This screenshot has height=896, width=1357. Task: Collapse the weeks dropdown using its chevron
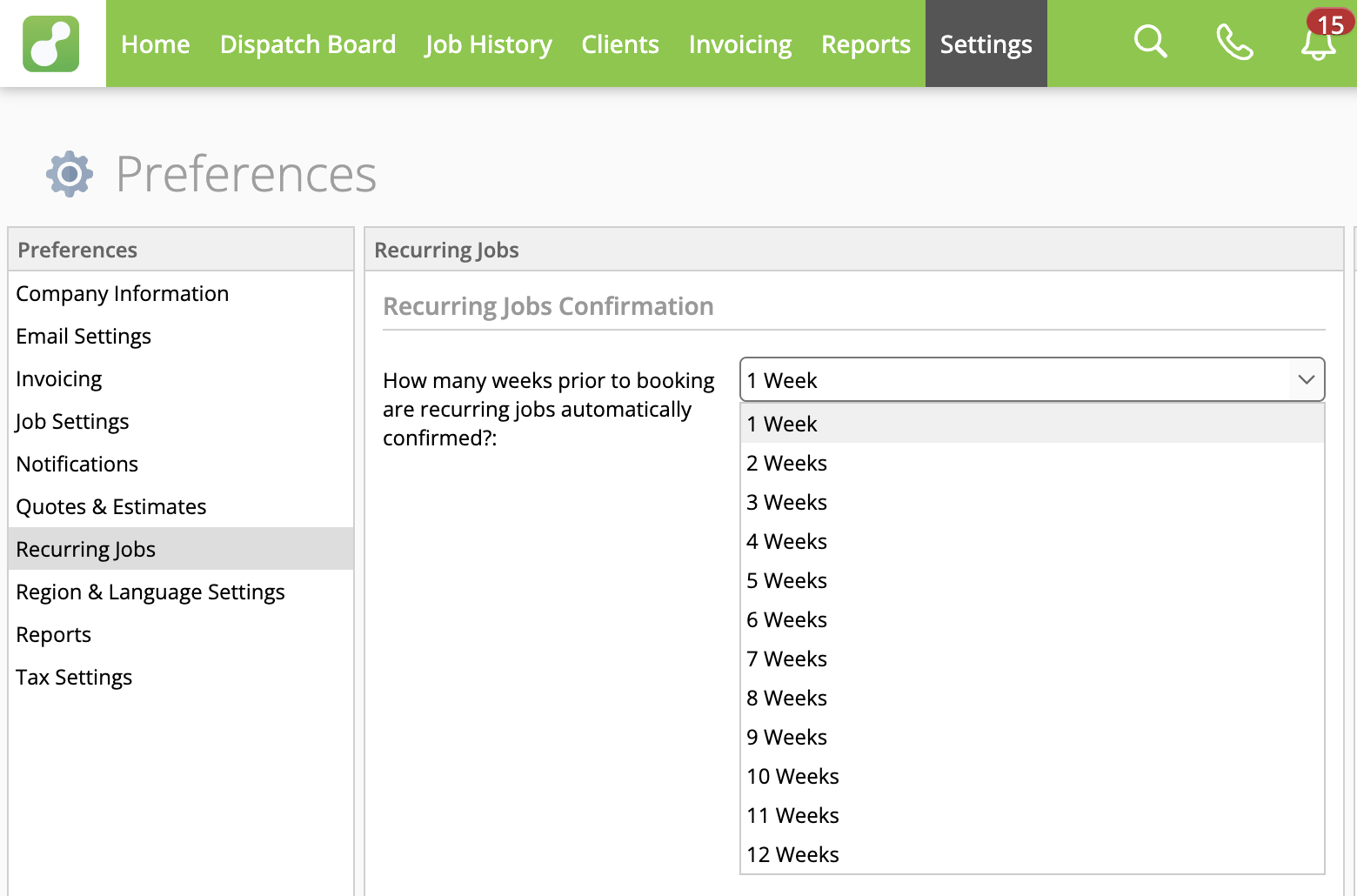click(x=1306, y=379)
